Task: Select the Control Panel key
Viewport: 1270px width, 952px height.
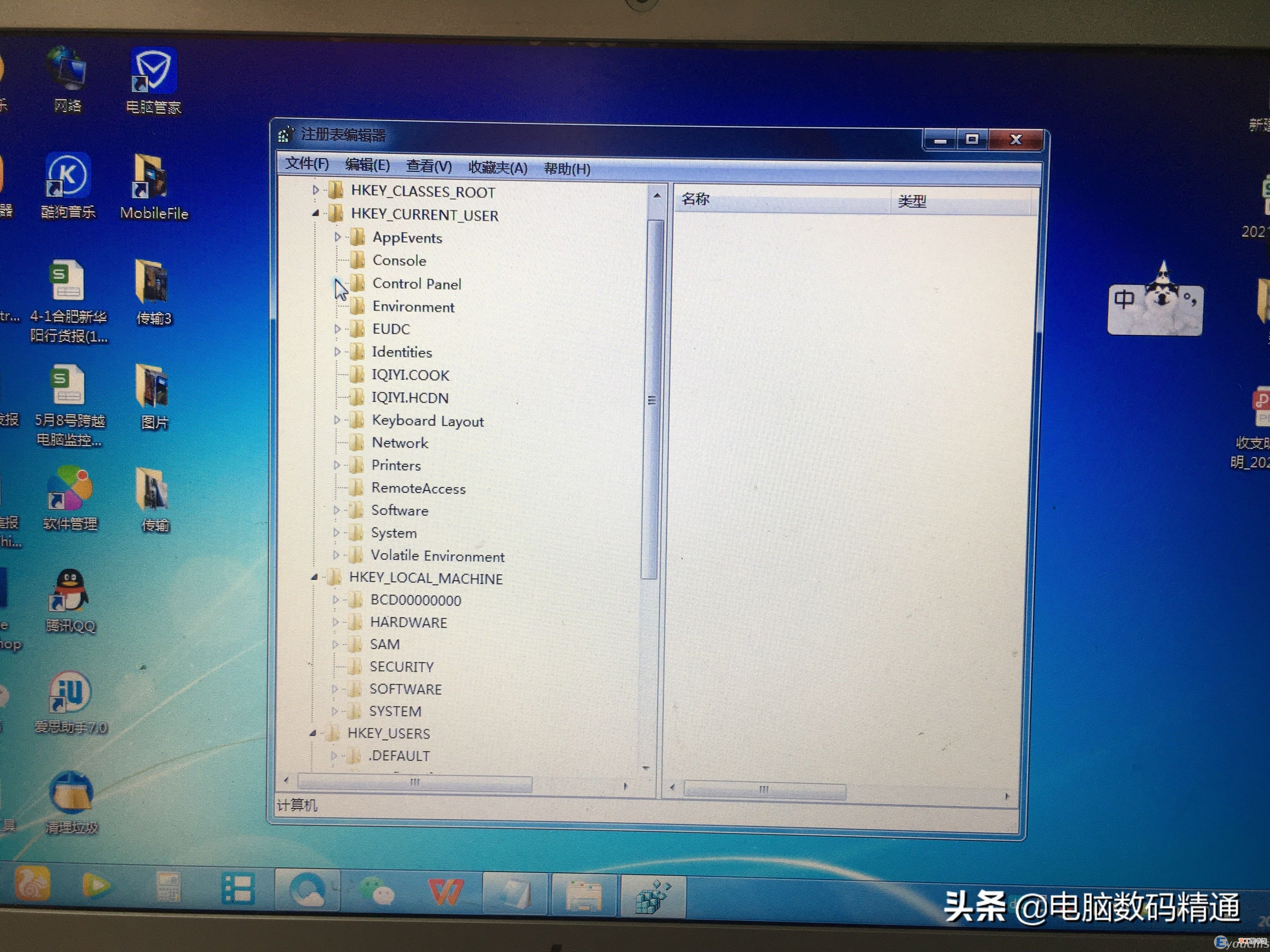Action: click(417, 283)
